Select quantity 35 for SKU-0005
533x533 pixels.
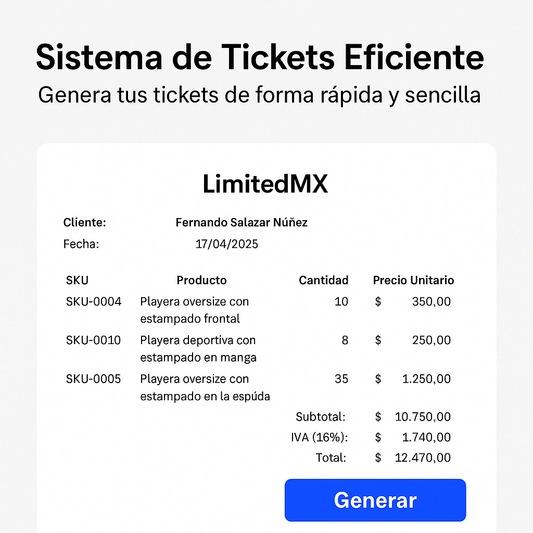pyautogui.click(x=341, y=379)
